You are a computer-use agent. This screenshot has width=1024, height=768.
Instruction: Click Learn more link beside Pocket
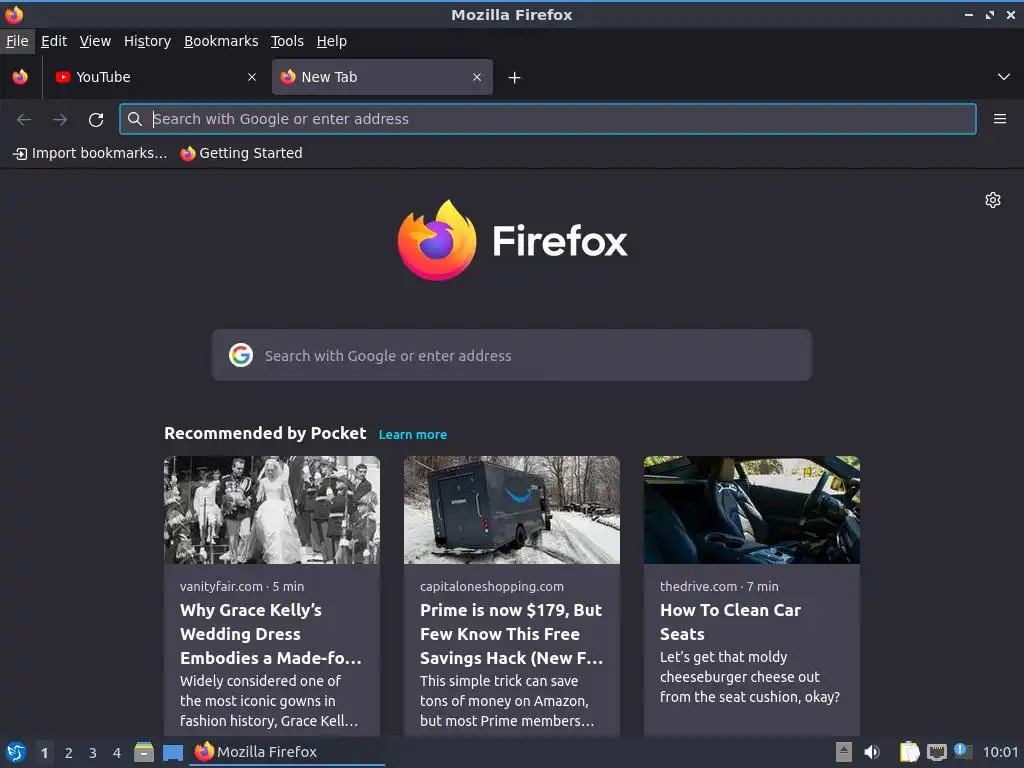(413, 434)
